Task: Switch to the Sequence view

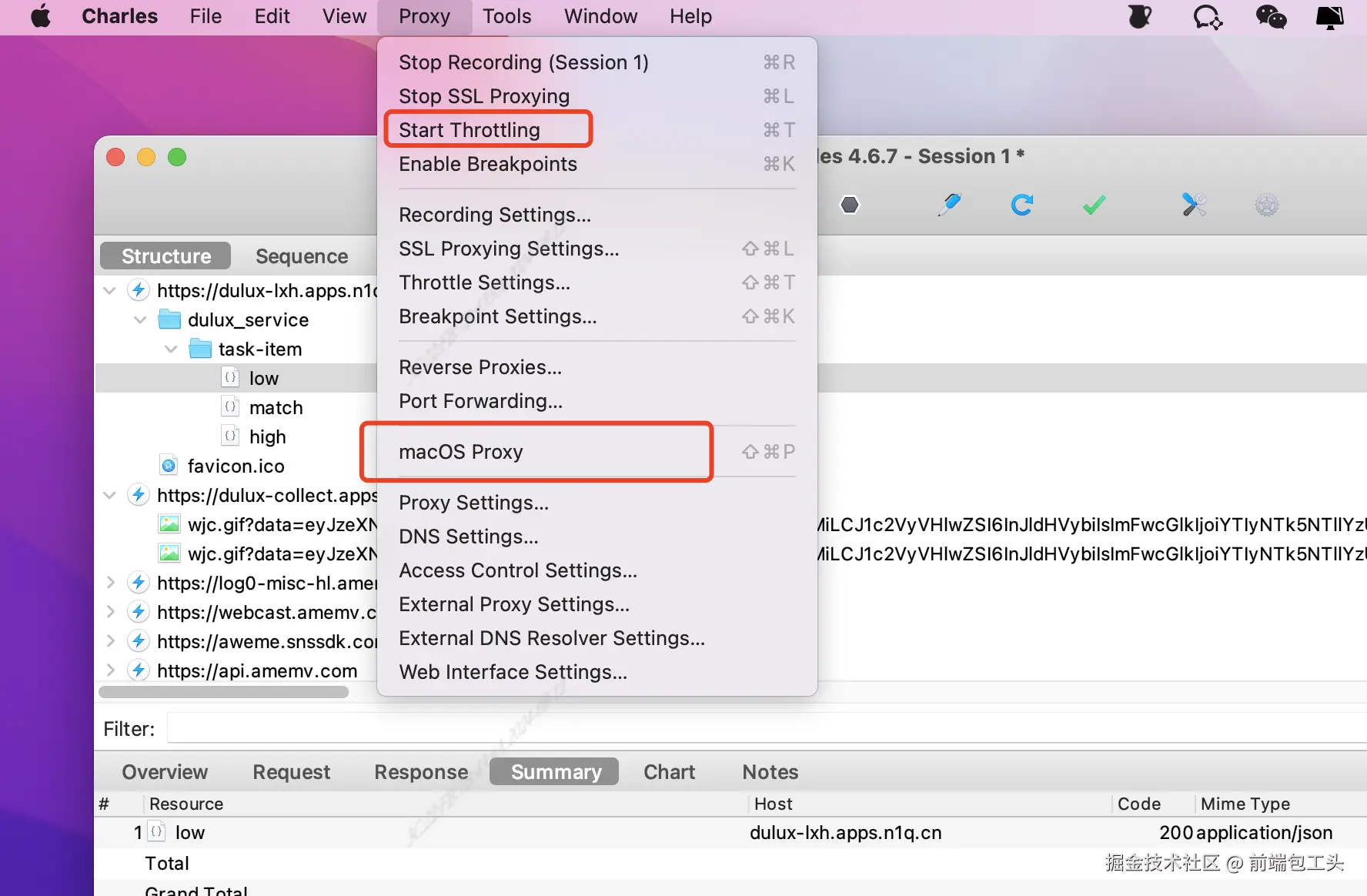Action: coord(302,256)
